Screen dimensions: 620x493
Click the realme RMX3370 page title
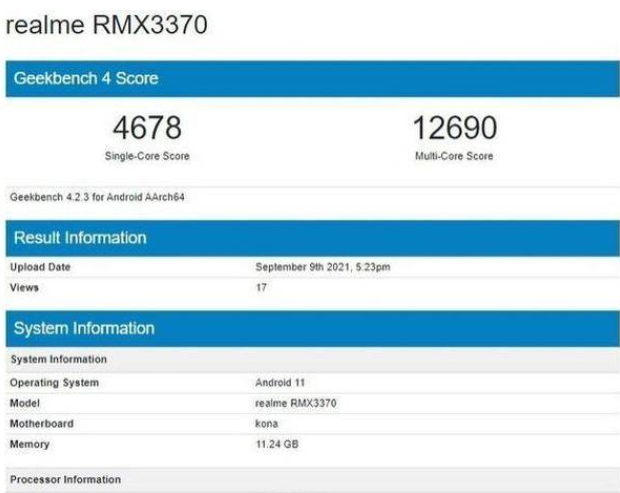click(107, 25)
